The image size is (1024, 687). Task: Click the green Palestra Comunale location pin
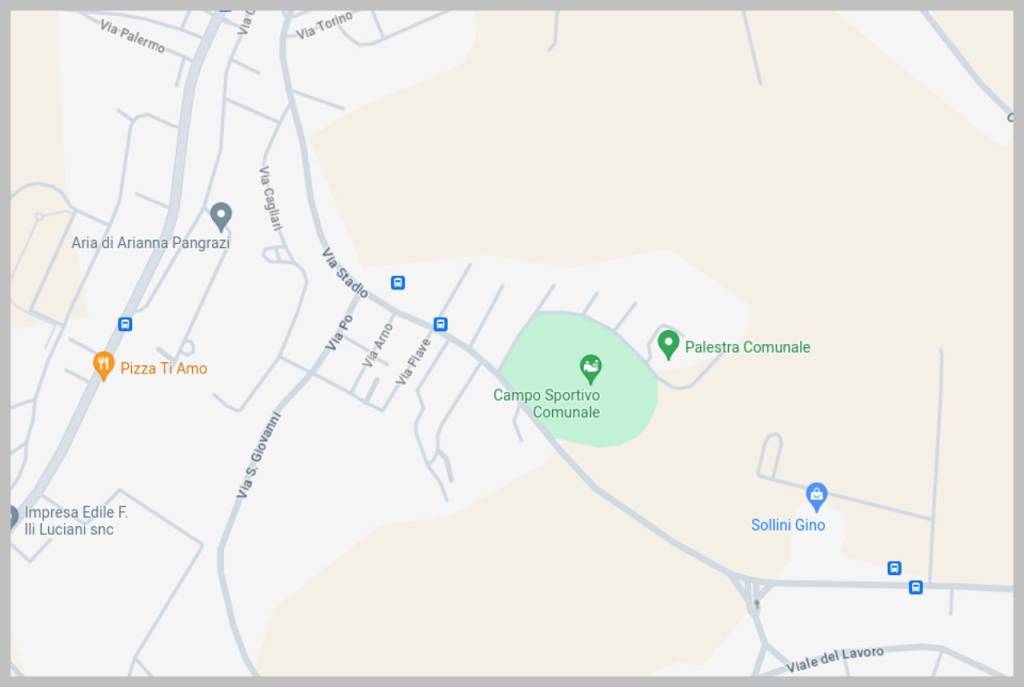click(667, 344)
